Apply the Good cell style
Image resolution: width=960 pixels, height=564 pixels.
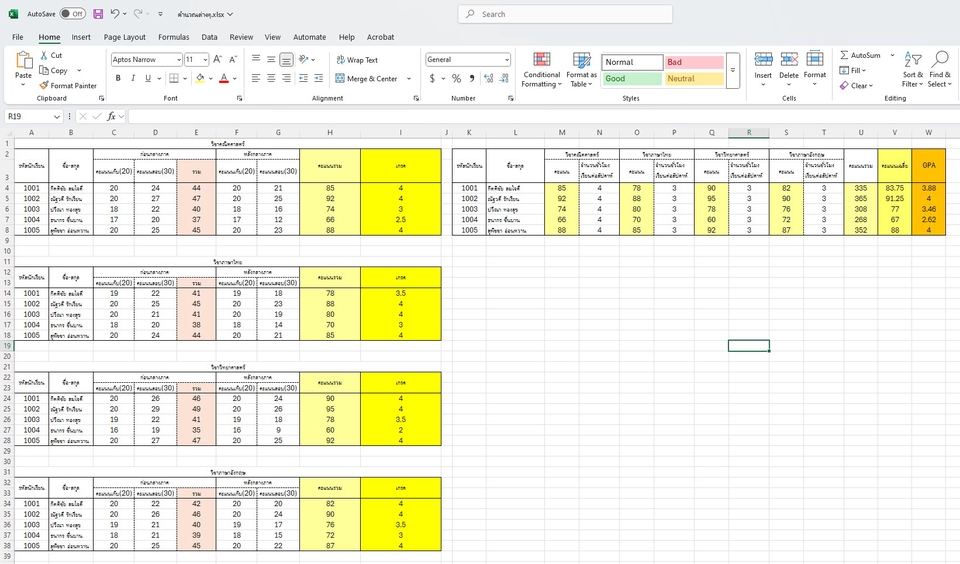(x=632, y=78)
